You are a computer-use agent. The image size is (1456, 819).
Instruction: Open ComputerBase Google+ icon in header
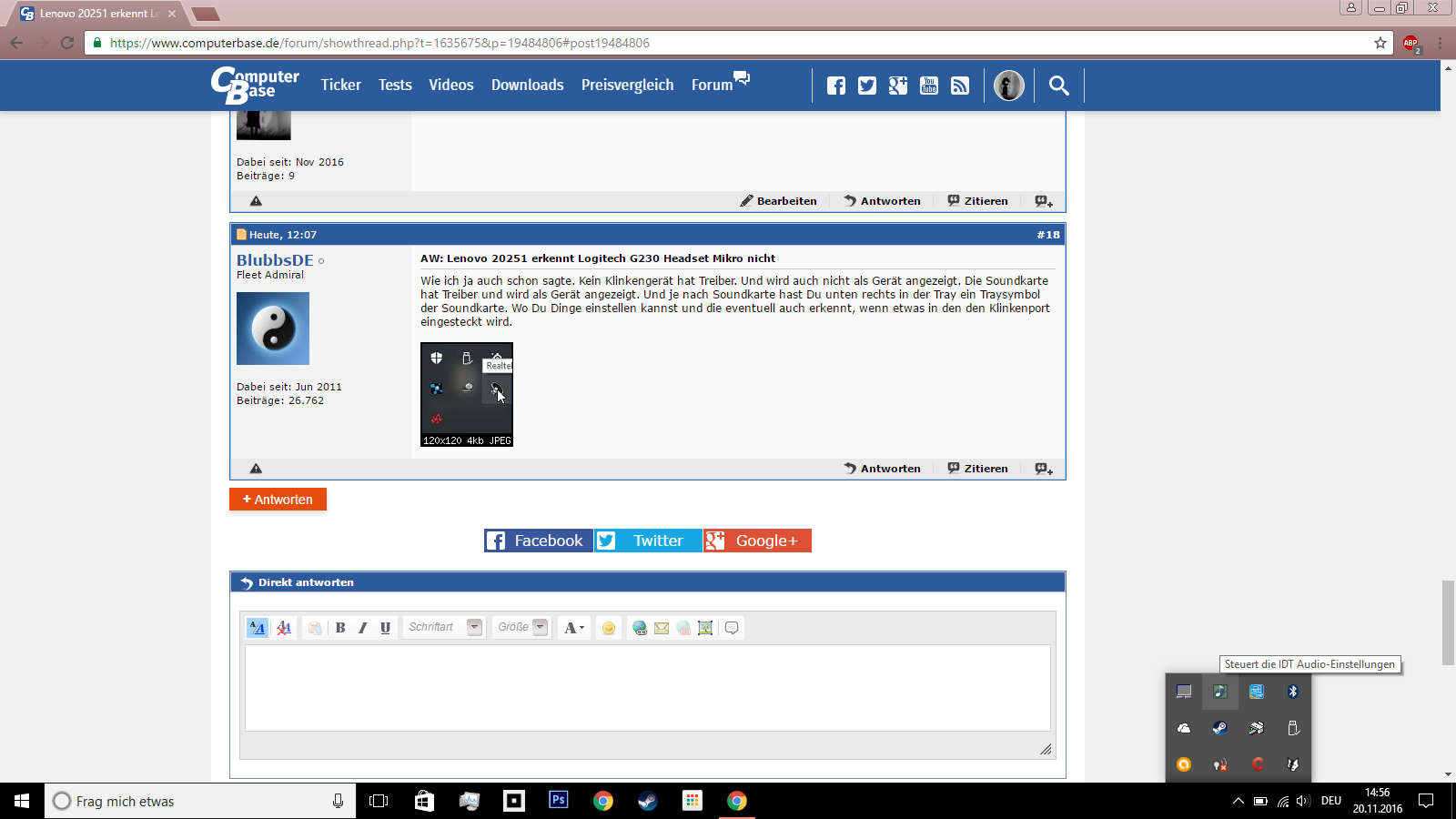[898, 86]
